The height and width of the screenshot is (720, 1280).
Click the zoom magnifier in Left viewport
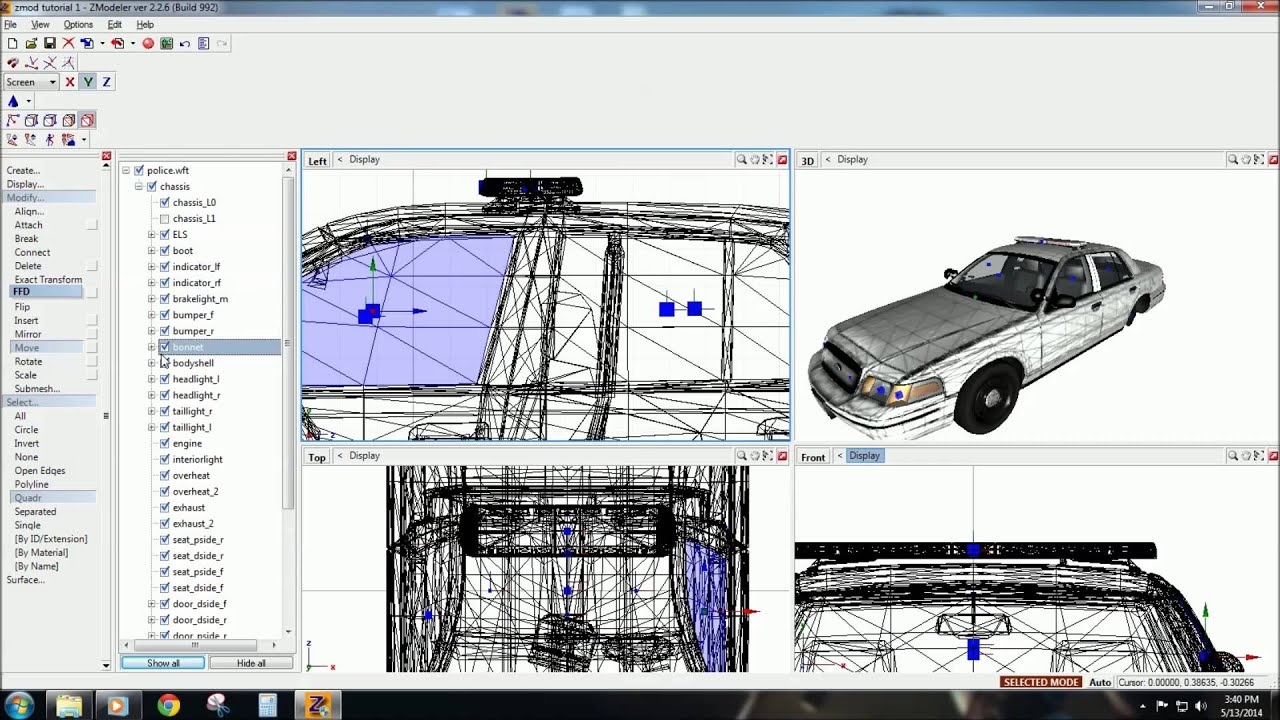741,160
